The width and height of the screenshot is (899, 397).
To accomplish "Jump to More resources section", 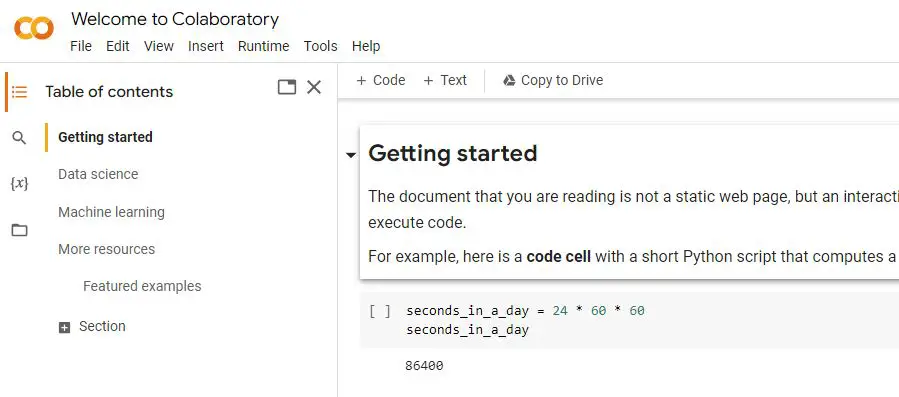I will coord(107,249).
